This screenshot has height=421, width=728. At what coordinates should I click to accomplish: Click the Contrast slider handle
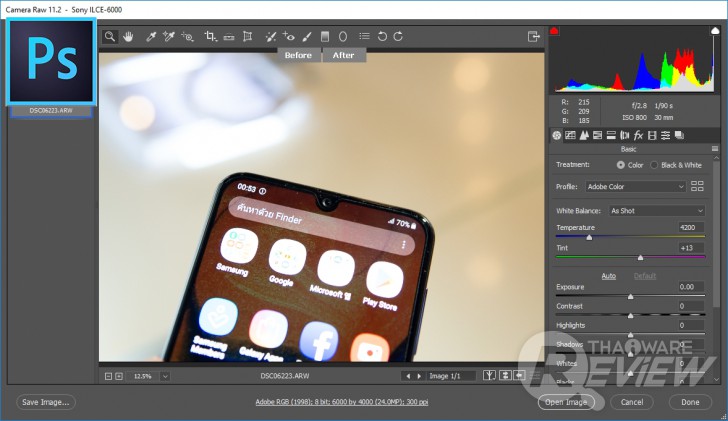[x=630, y=316]
